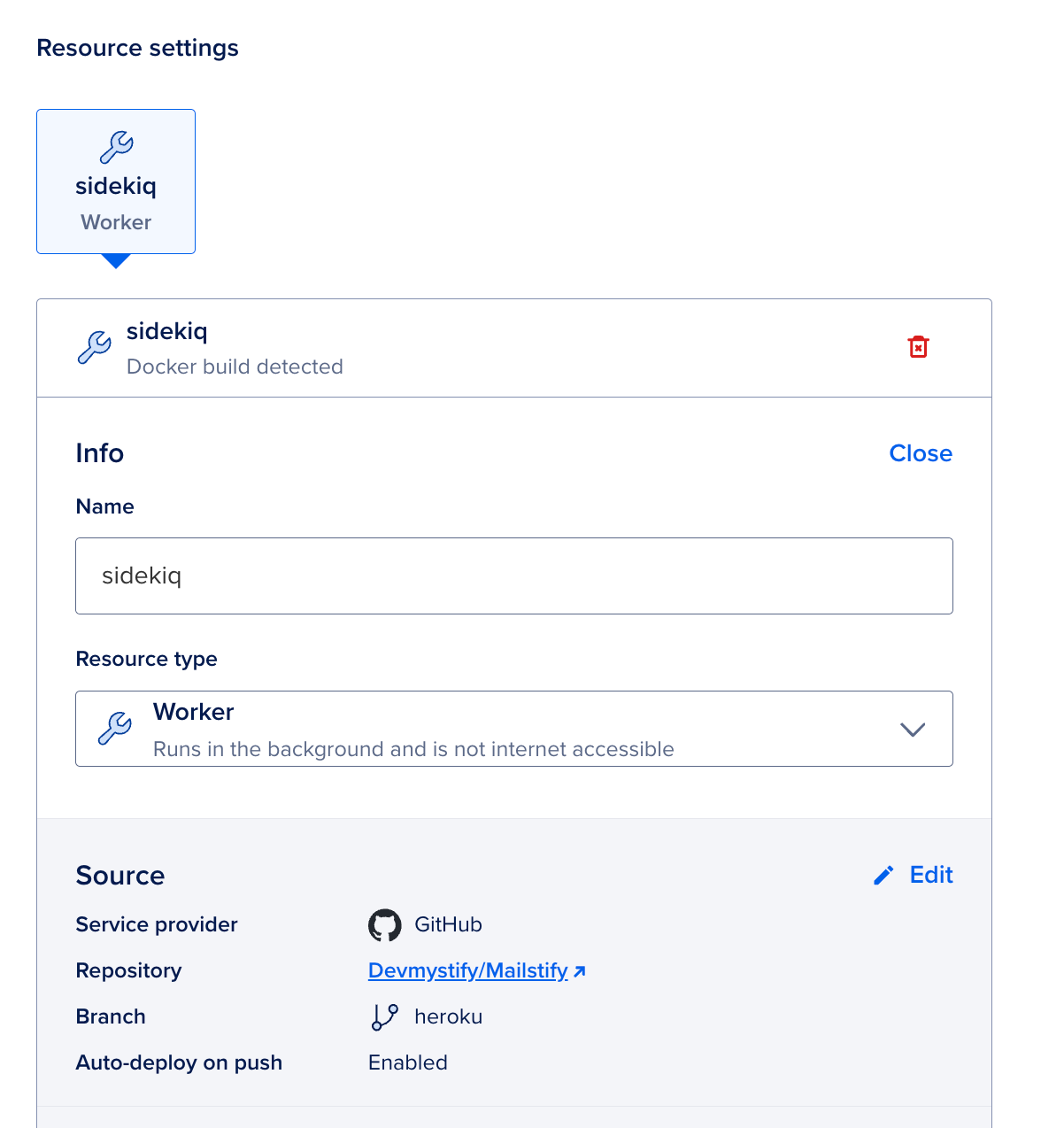Click the wrench icon on the sidekiq card

pos(115,147)
